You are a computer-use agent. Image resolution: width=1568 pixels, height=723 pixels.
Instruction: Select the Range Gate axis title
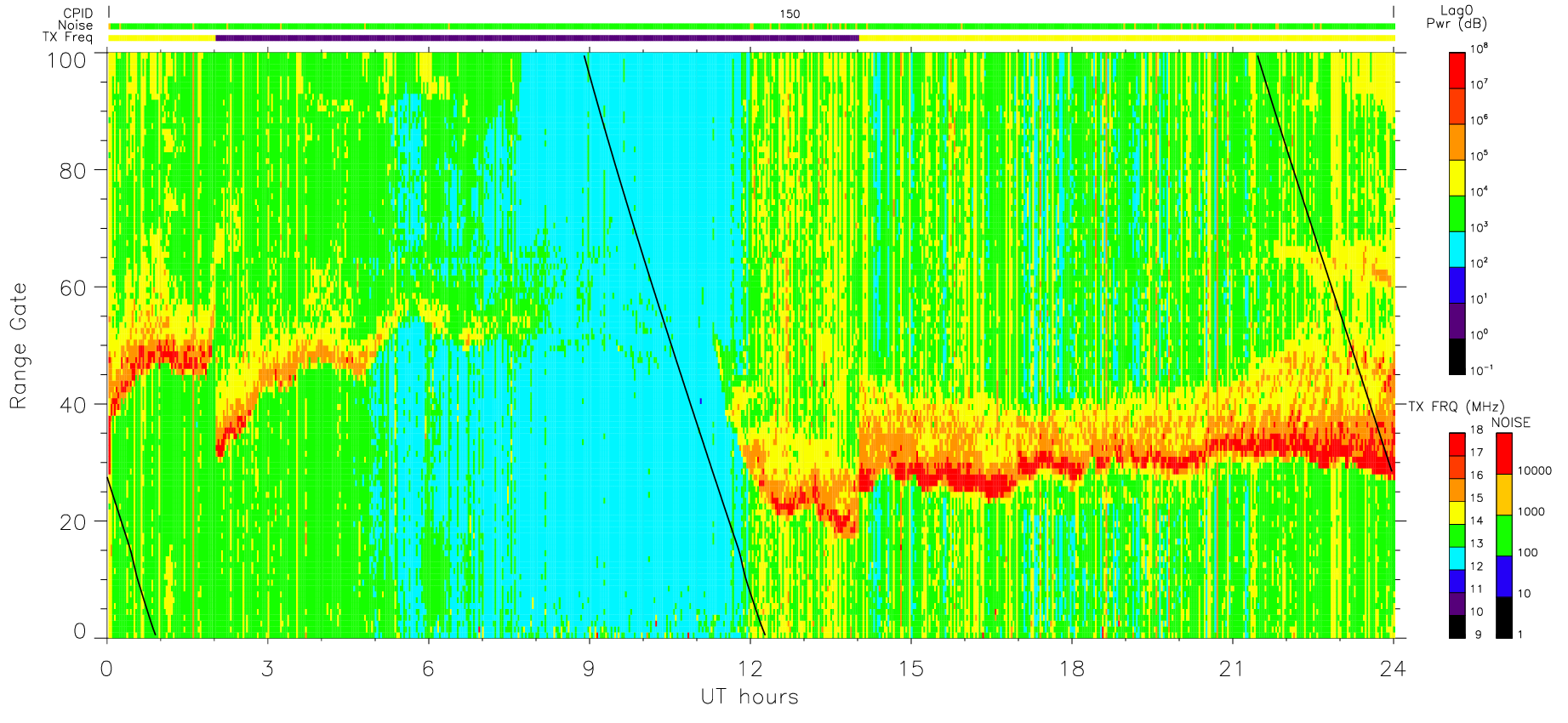[x=18, y=345]
